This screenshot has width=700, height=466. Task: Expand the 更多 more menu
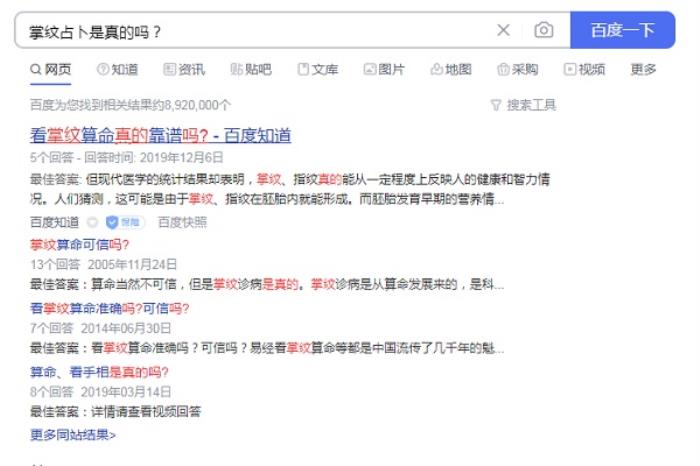click(x=643, y=69)
